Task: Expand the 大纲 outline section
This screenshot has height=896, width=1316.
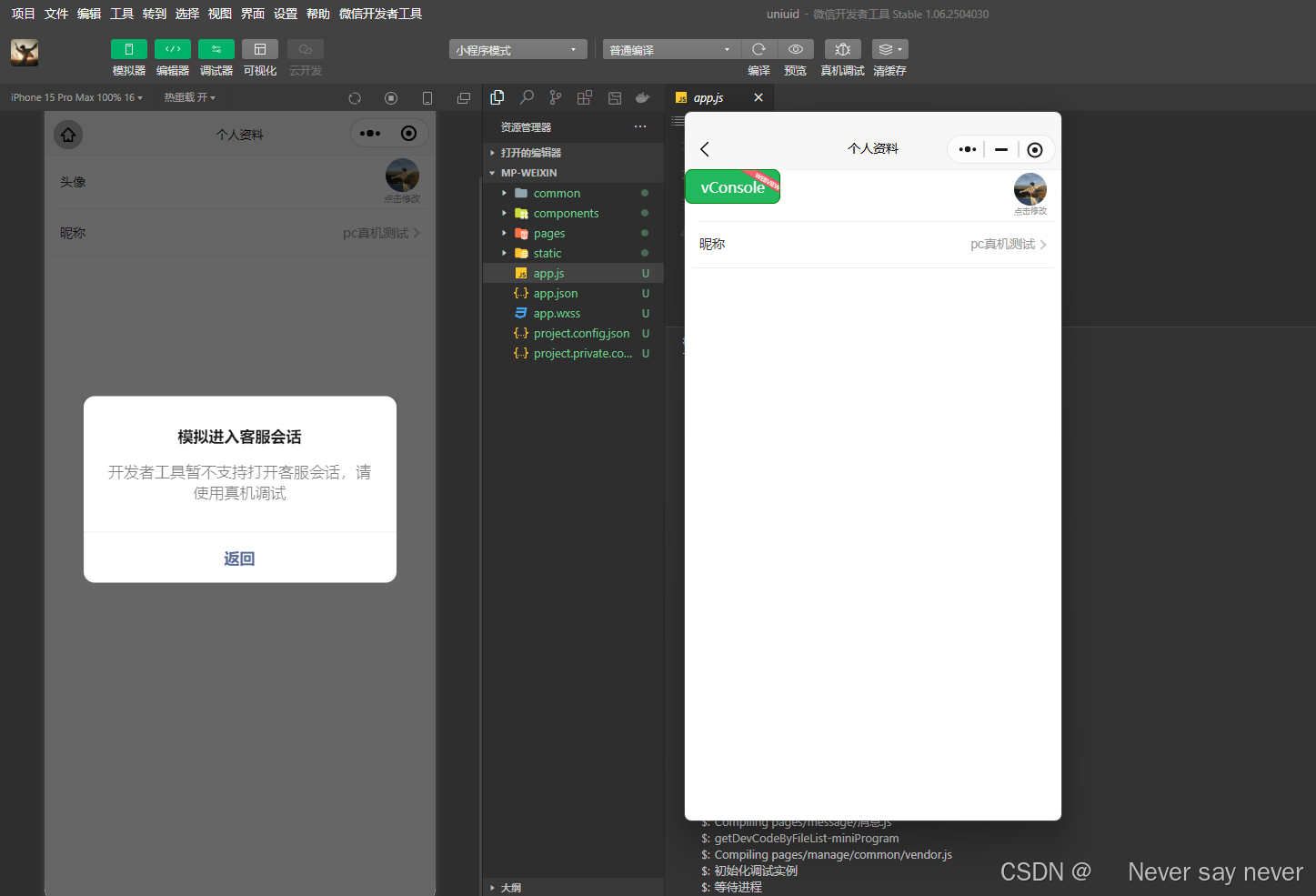Action: (574, 887)
